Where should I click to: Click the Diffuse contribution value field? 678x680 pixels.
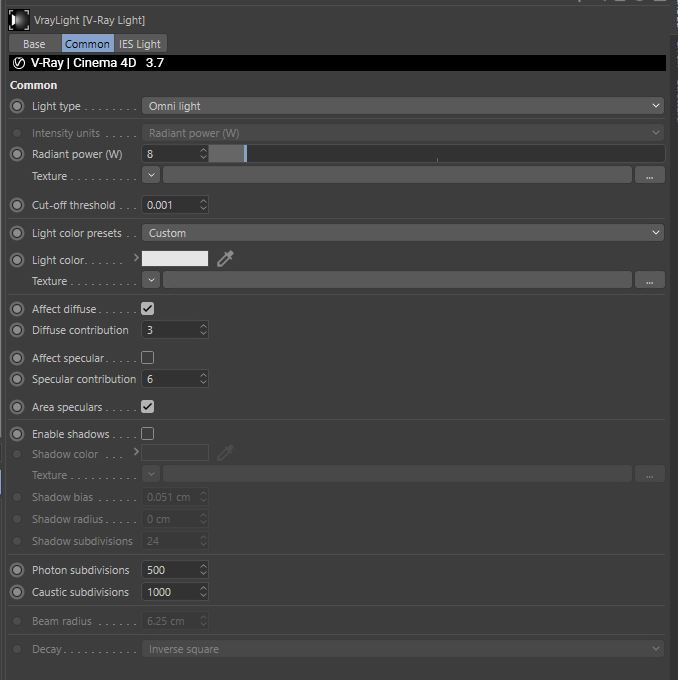click(x=170, y=330)
